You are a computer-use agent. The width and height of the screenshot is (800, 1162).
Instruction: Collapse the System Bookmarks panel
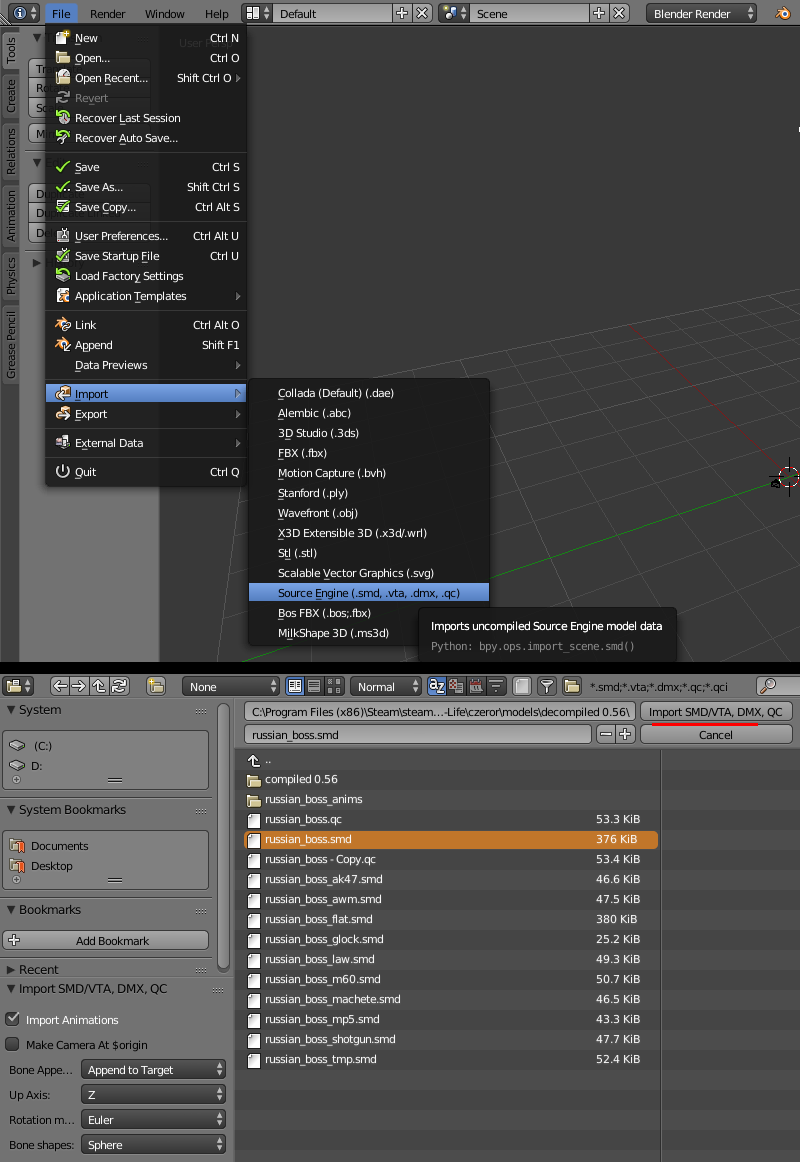[x=11, y=809]
